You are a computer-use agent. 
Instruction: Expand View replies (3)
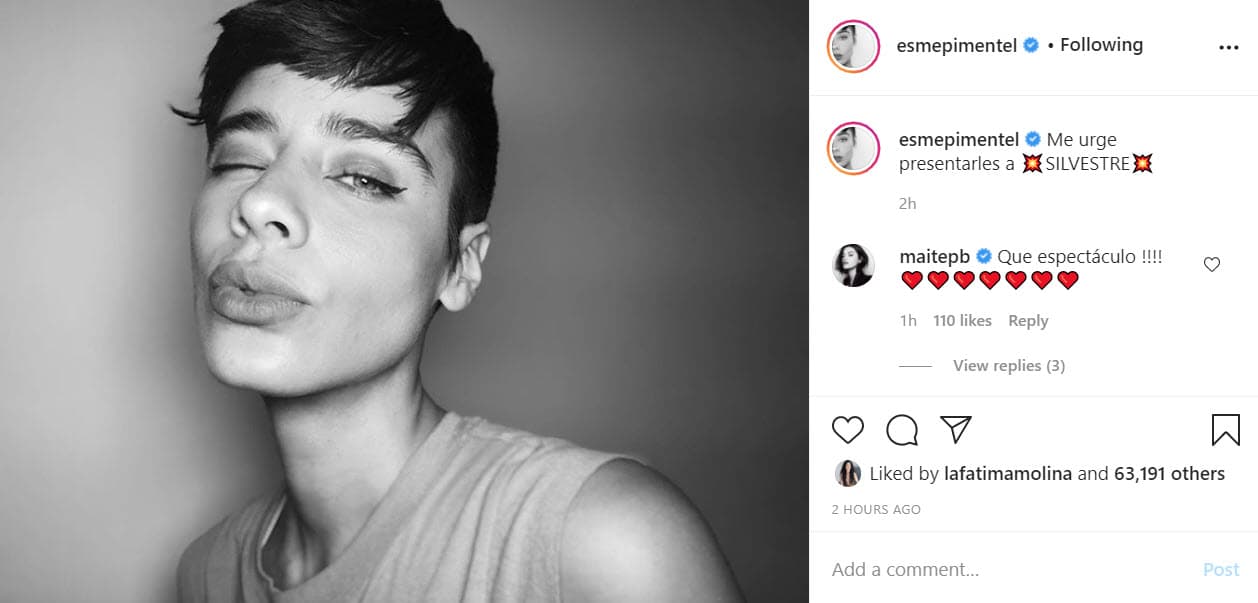pos(1008,366)
